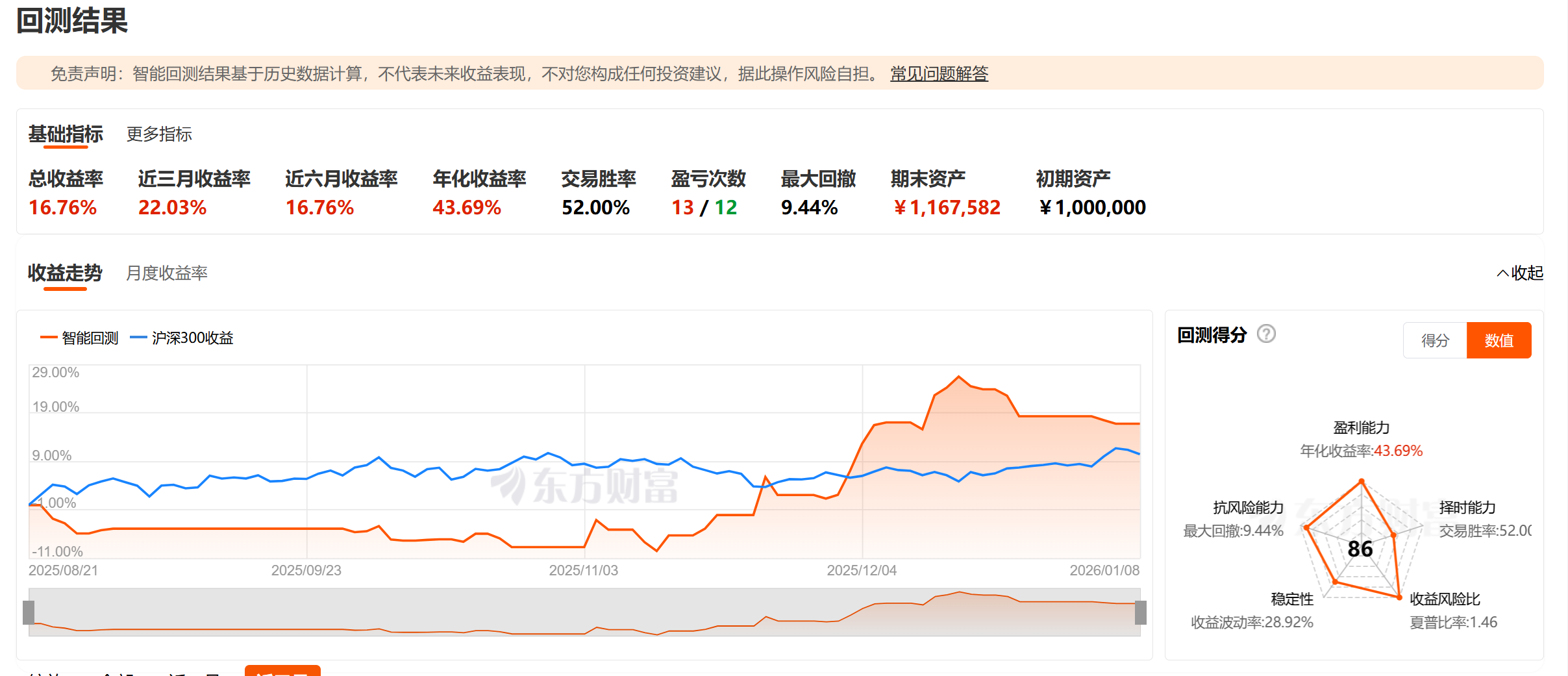Switch to the 更多指标 tab
This screenshot has width=1568, height=676.
click(159, 134)
